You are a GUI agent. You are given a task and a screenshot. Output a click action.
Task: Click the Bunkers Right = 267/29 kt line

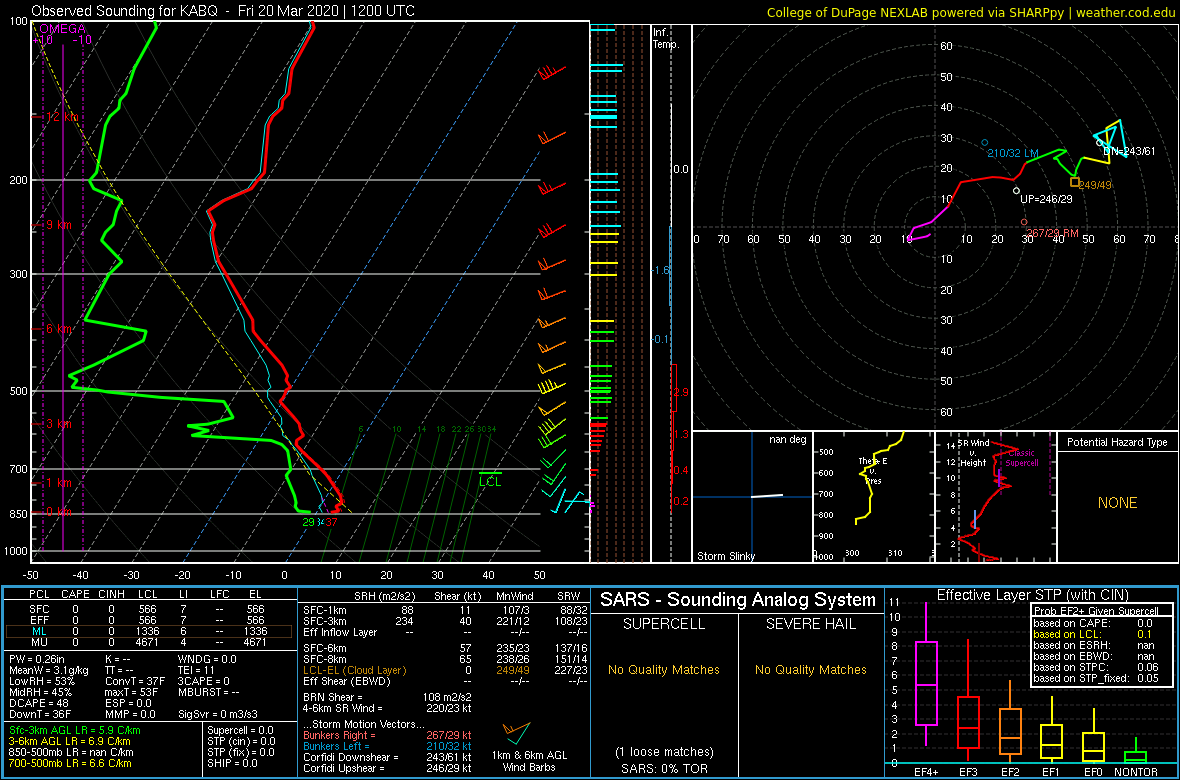pyautogui.click(x=388, y=735)
